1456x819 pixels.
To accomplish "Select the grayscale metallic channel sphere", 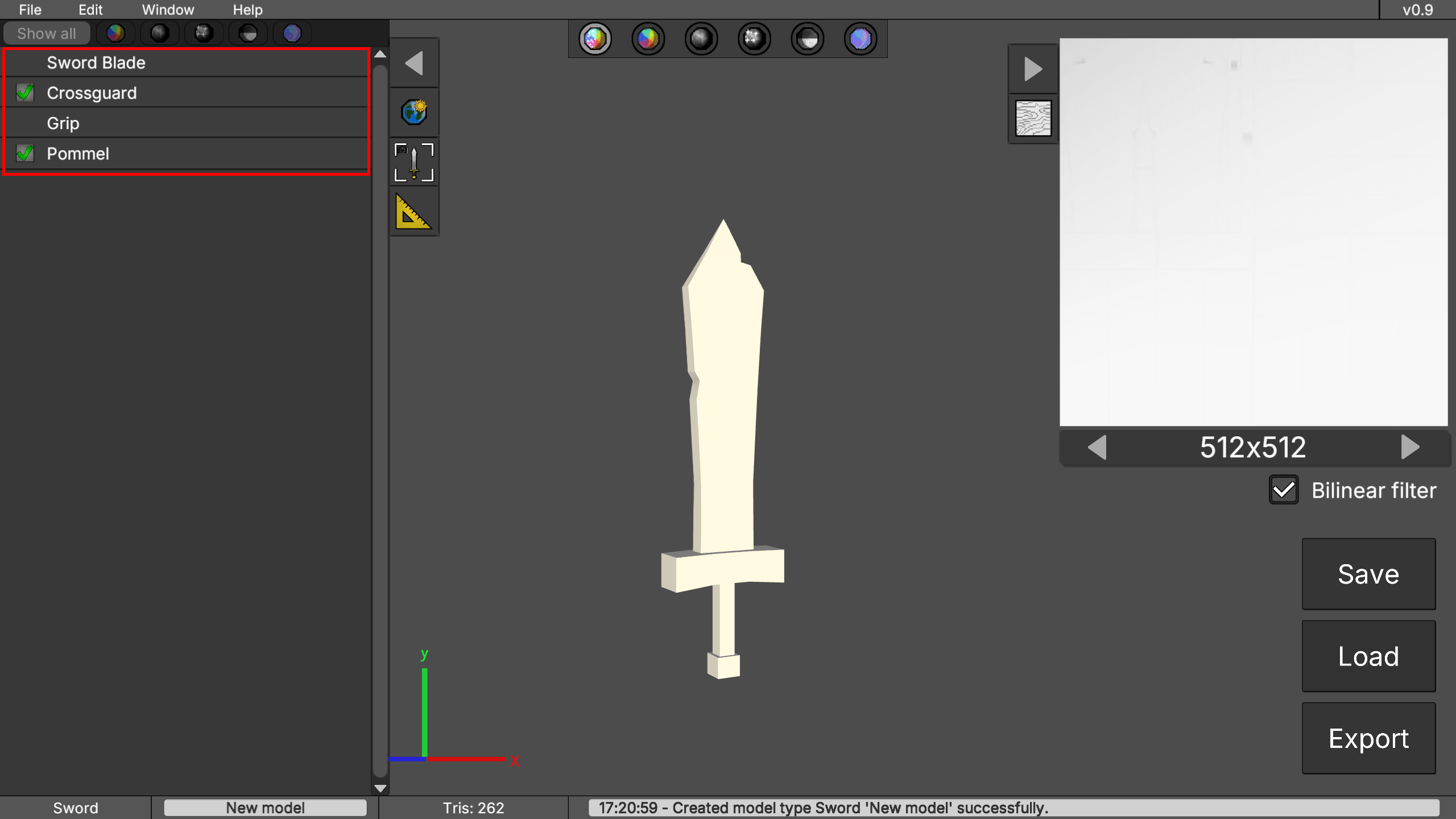I will click(701, 38).
